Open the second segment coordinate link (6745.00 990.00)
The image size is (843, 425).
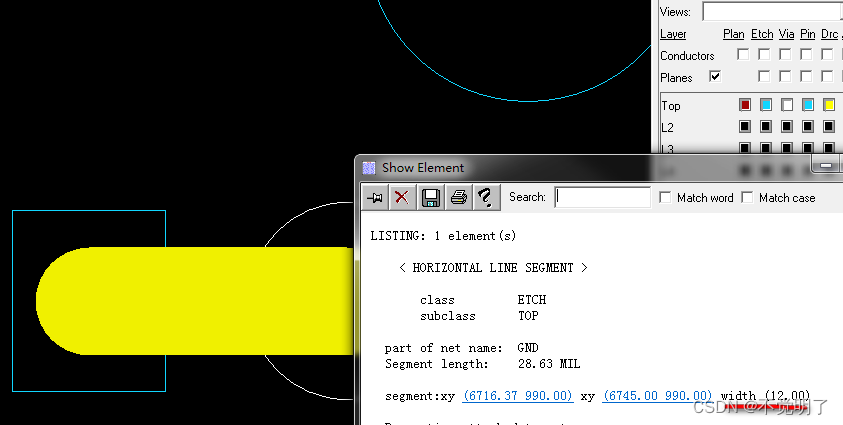coord(658,396)
